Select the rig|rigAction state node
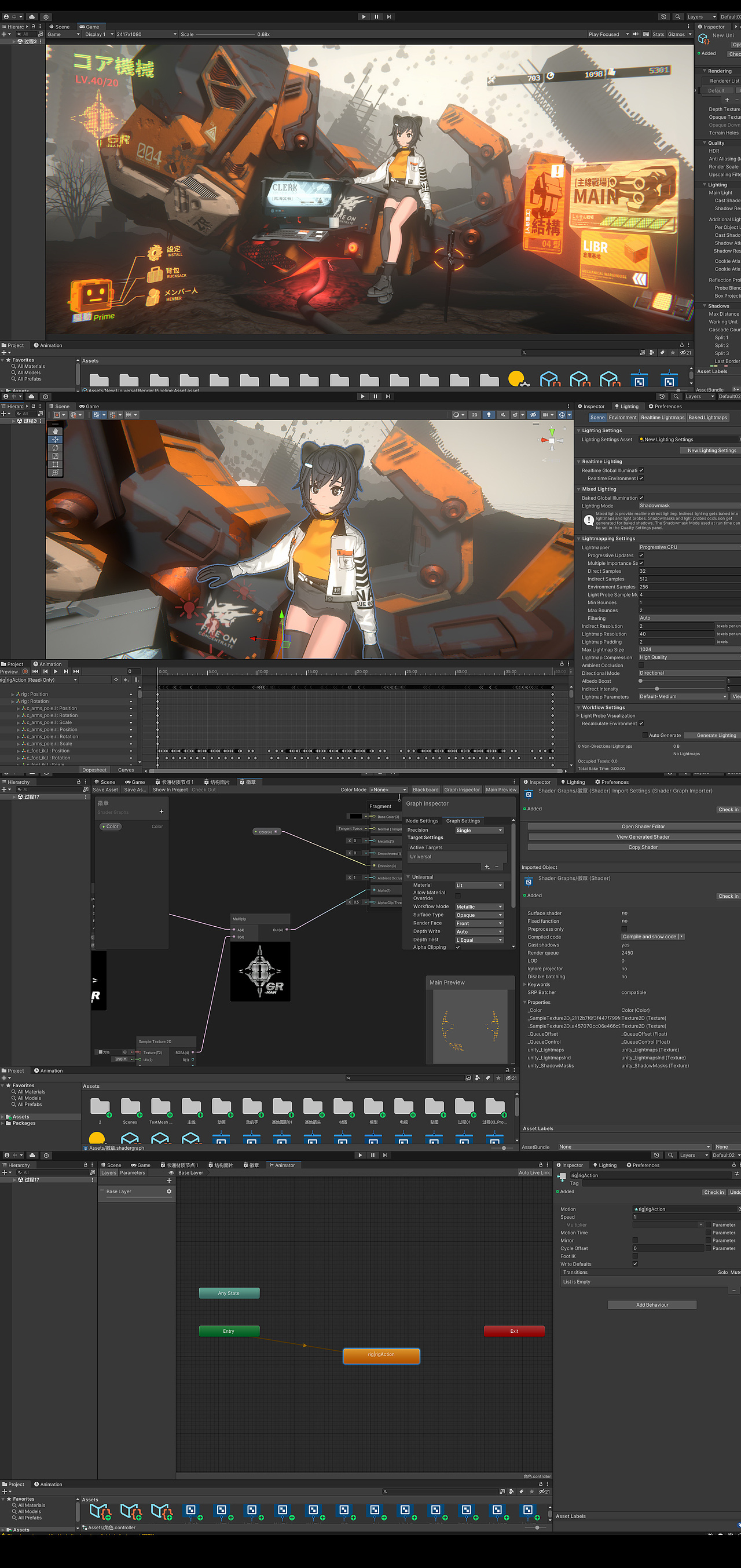This screenshot has height=1568, width=741. pos(381,1355)
